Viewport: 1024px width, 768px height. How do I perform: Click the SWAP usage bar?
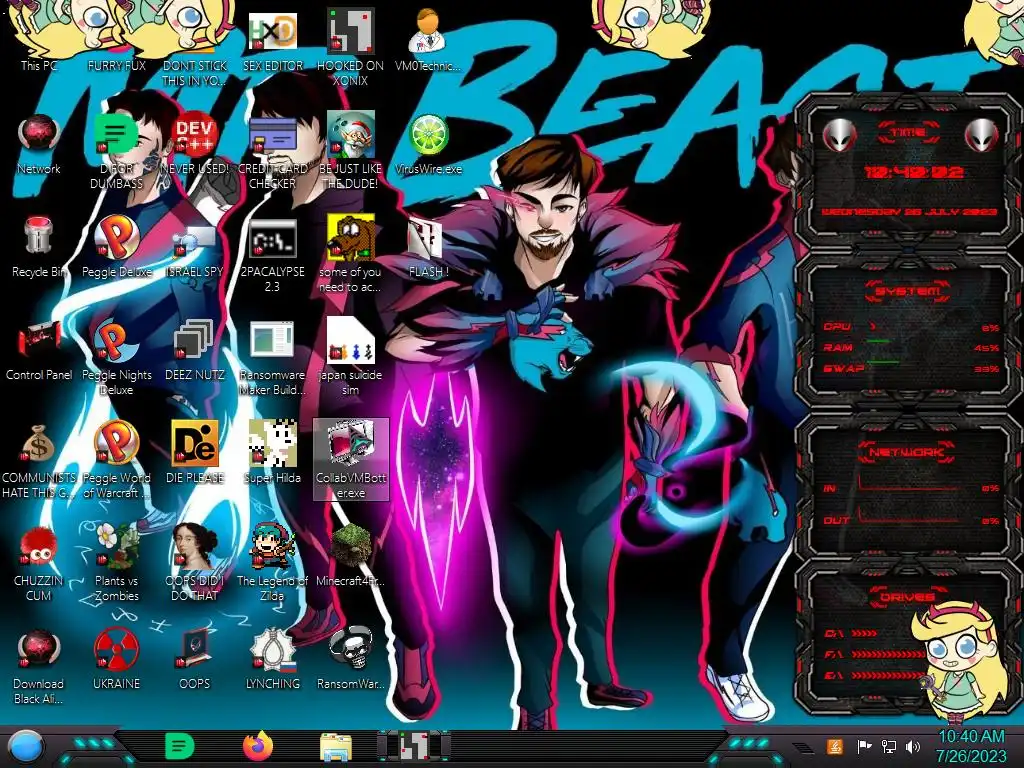(911, 369)
